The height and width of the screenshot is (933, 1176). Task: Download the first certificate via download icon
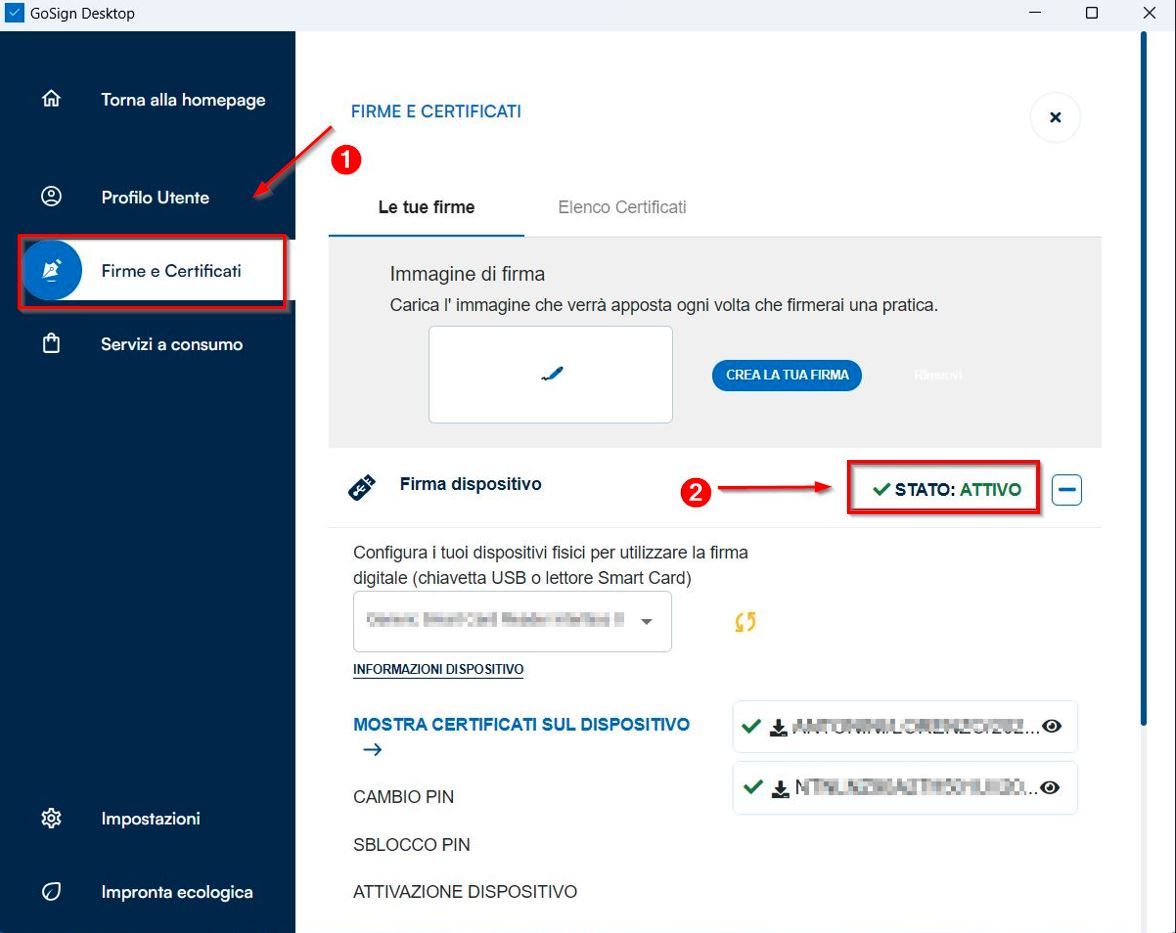click(779, 727)
